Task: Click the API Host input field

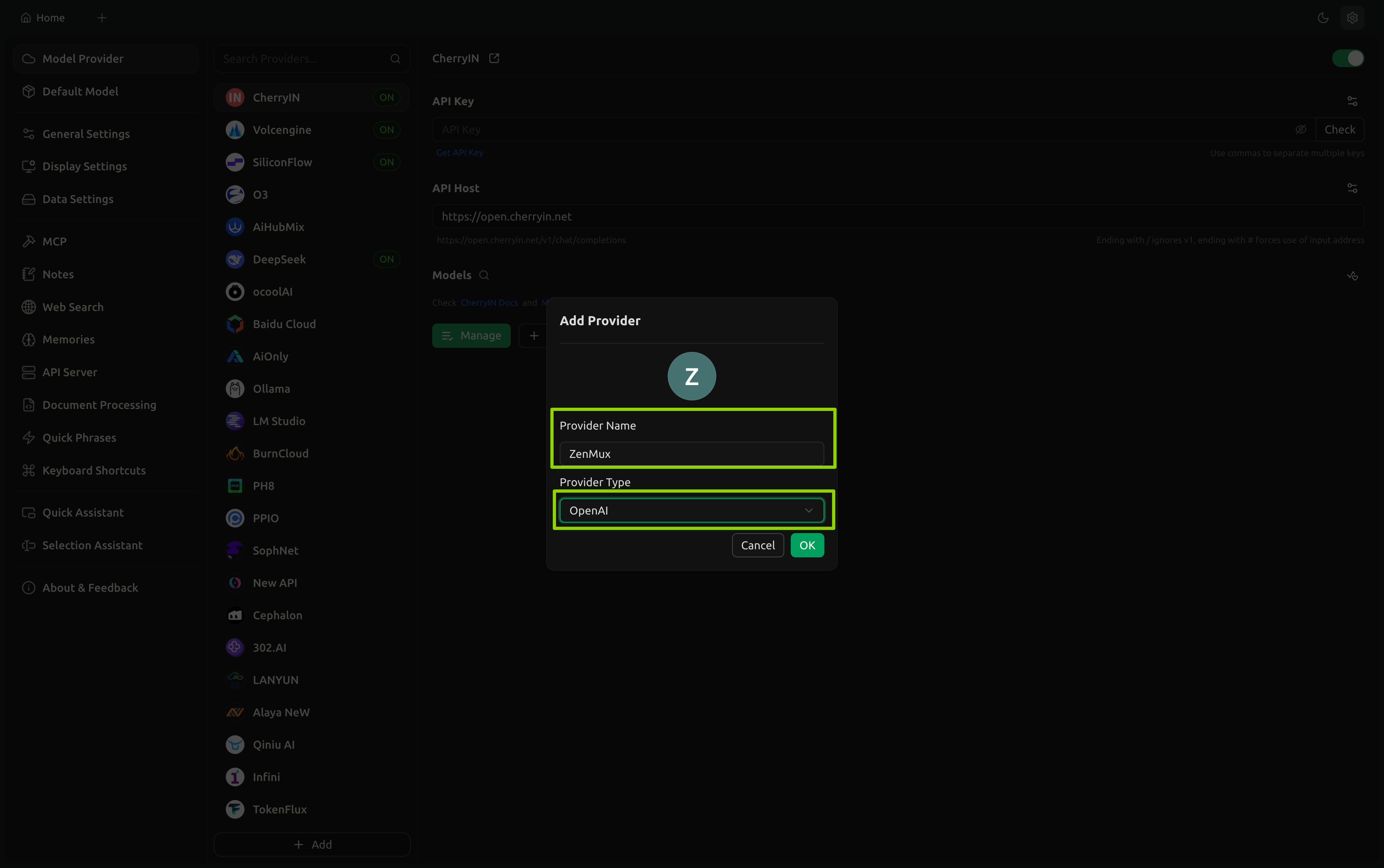Action: pyautogui.click(x=898, y=216)
